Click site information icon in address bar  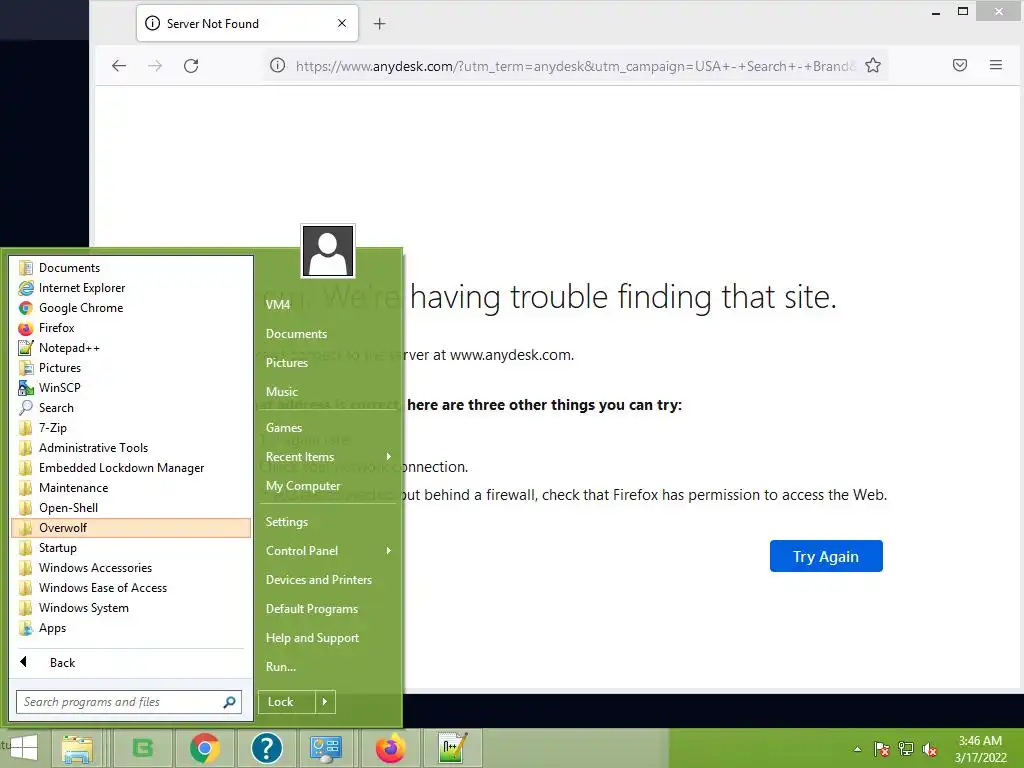coord(278,65)
